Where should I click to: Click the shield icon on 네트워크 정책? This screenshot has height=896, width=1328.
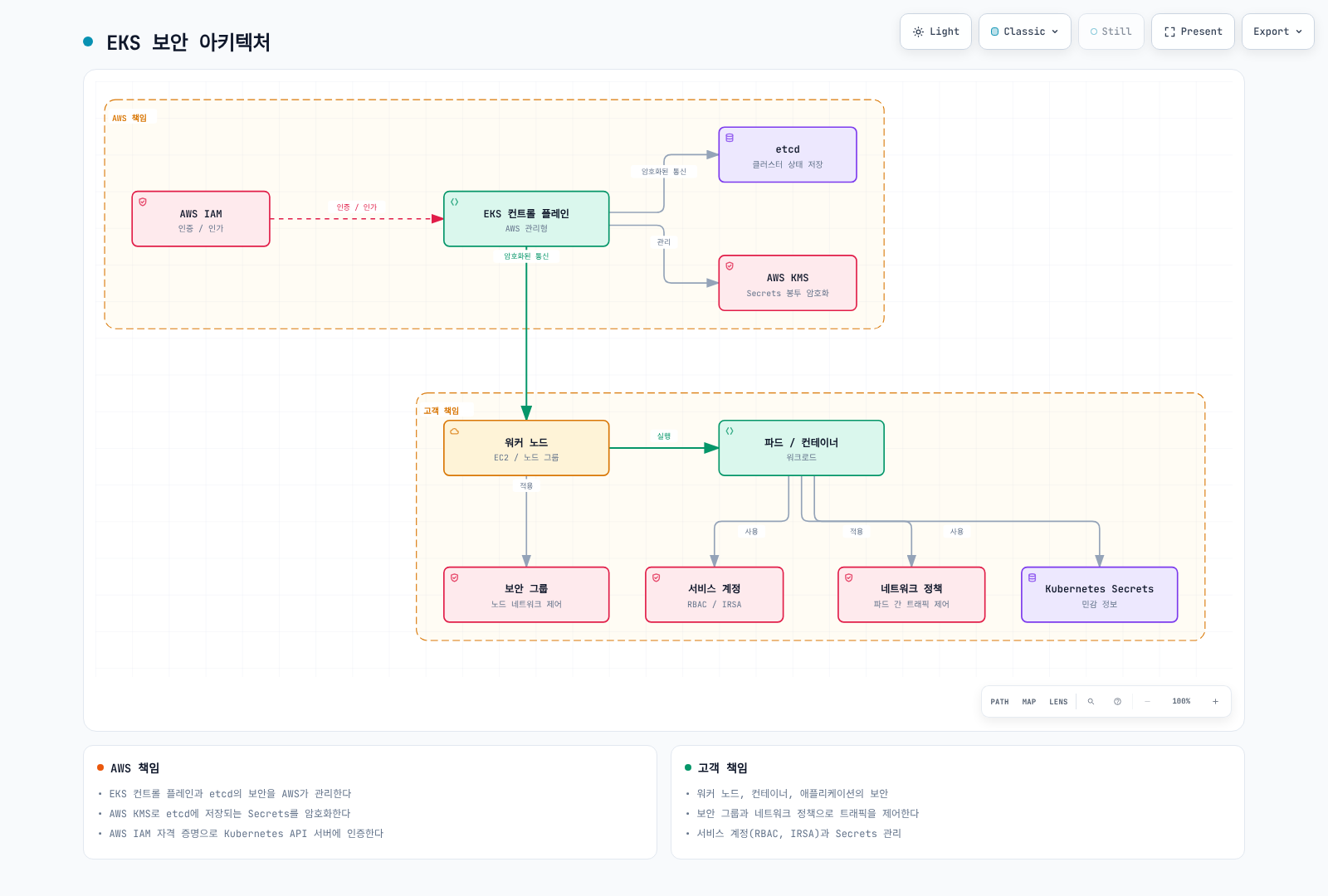849,578
